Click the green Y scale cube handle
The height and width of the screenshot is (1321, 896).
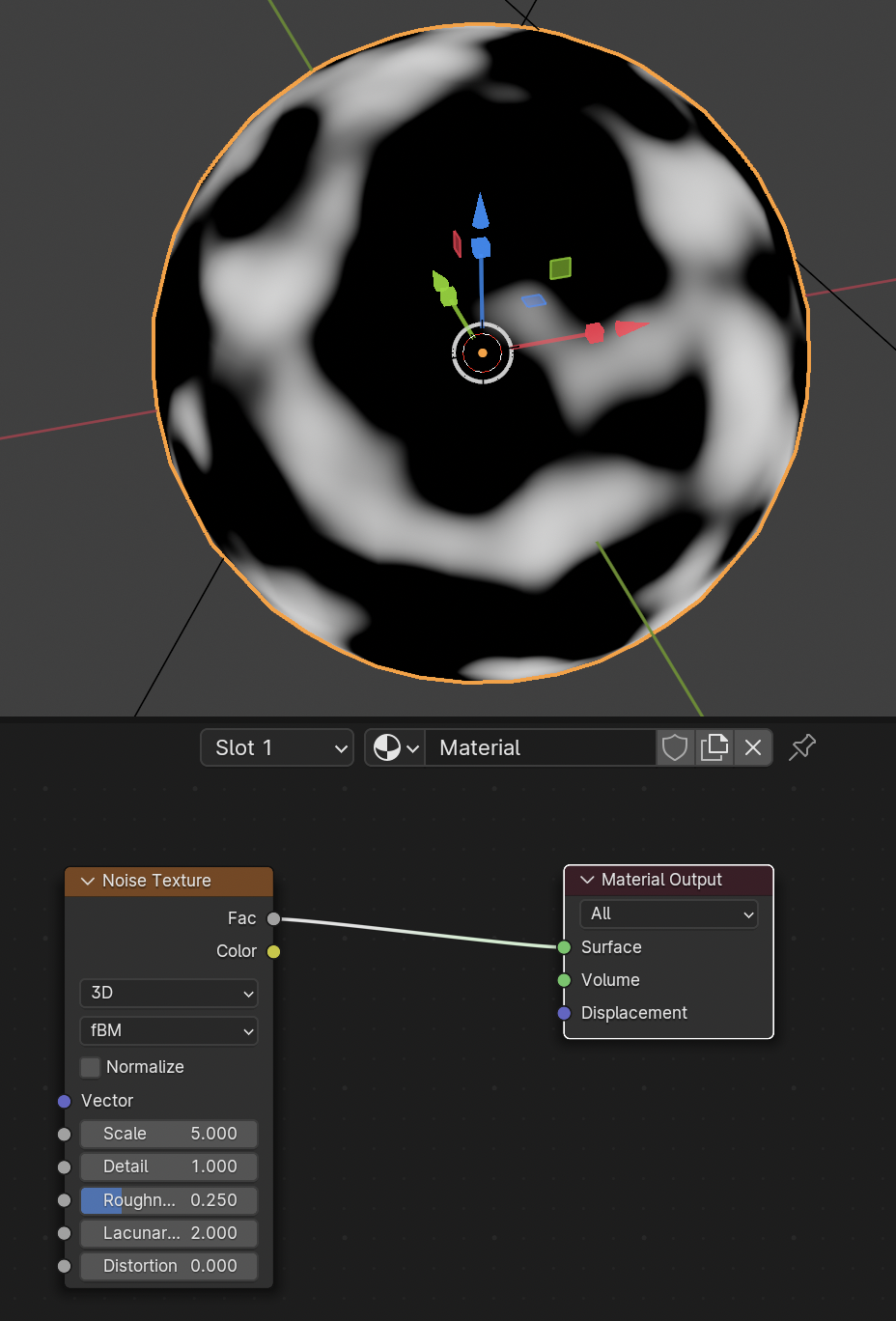[449, 295]
